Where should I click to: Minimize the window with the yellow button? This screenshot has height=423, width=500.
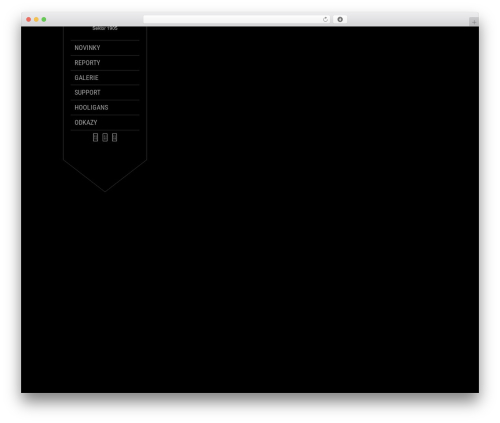36,19
